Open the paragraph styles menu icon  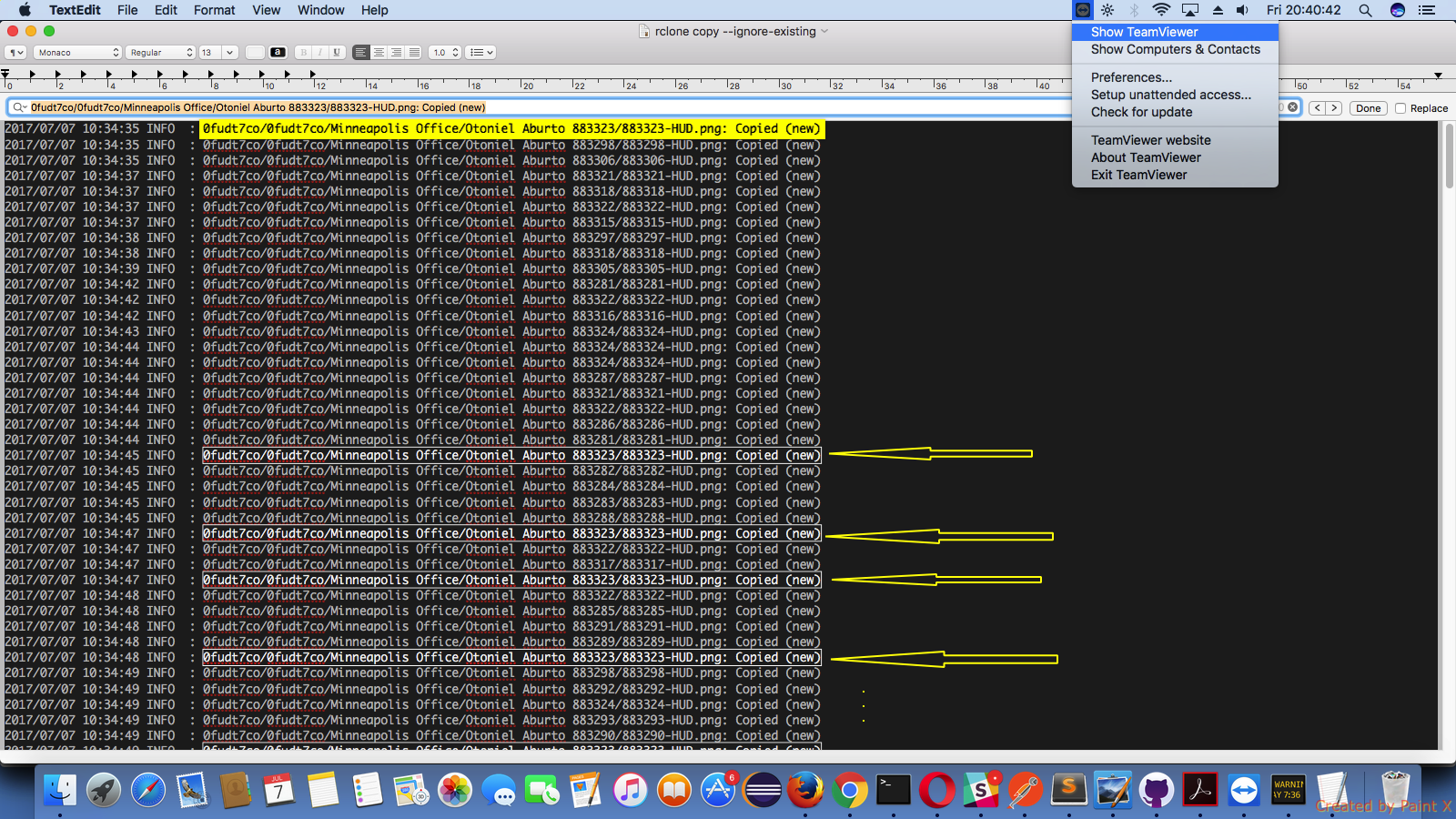pyautogui.click(x=15, y=52)
